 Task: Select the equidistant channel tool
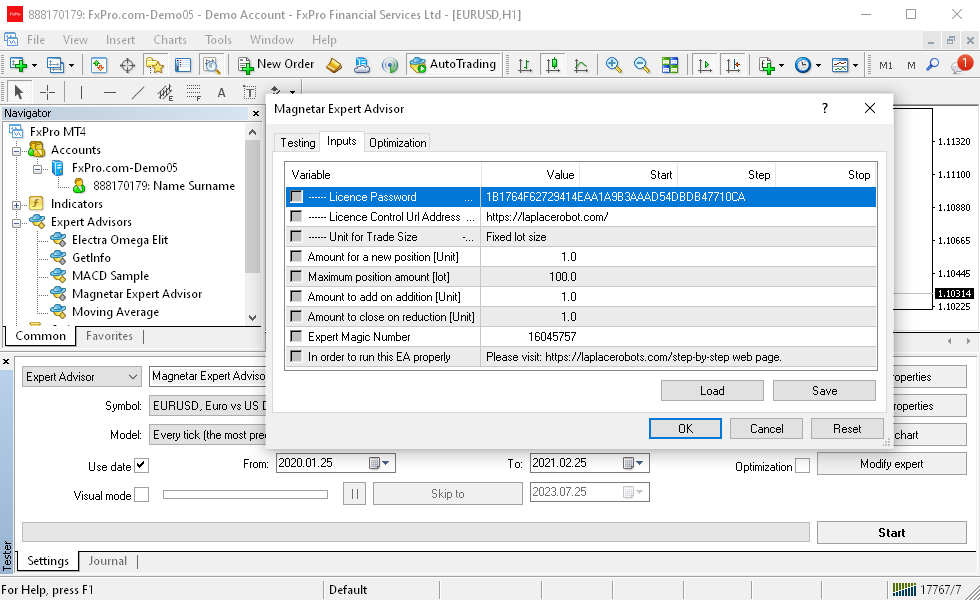(x=166, y=92)
